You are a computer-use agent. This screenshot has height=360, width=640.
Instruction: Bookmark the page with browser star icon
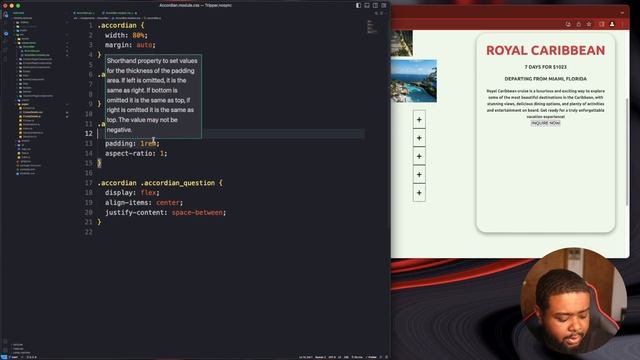(x=589, y=24)
